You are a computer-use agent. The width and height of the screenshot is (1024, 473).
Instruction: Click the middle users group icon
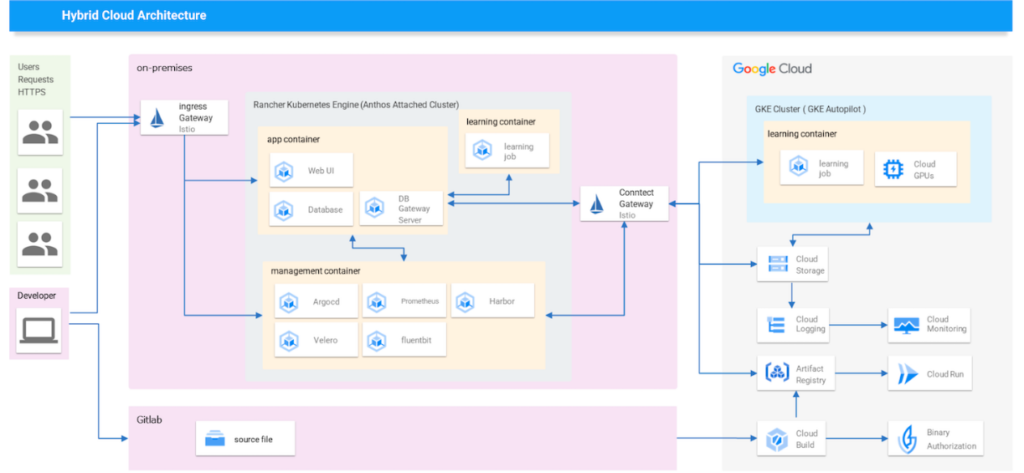click(40, 191)
